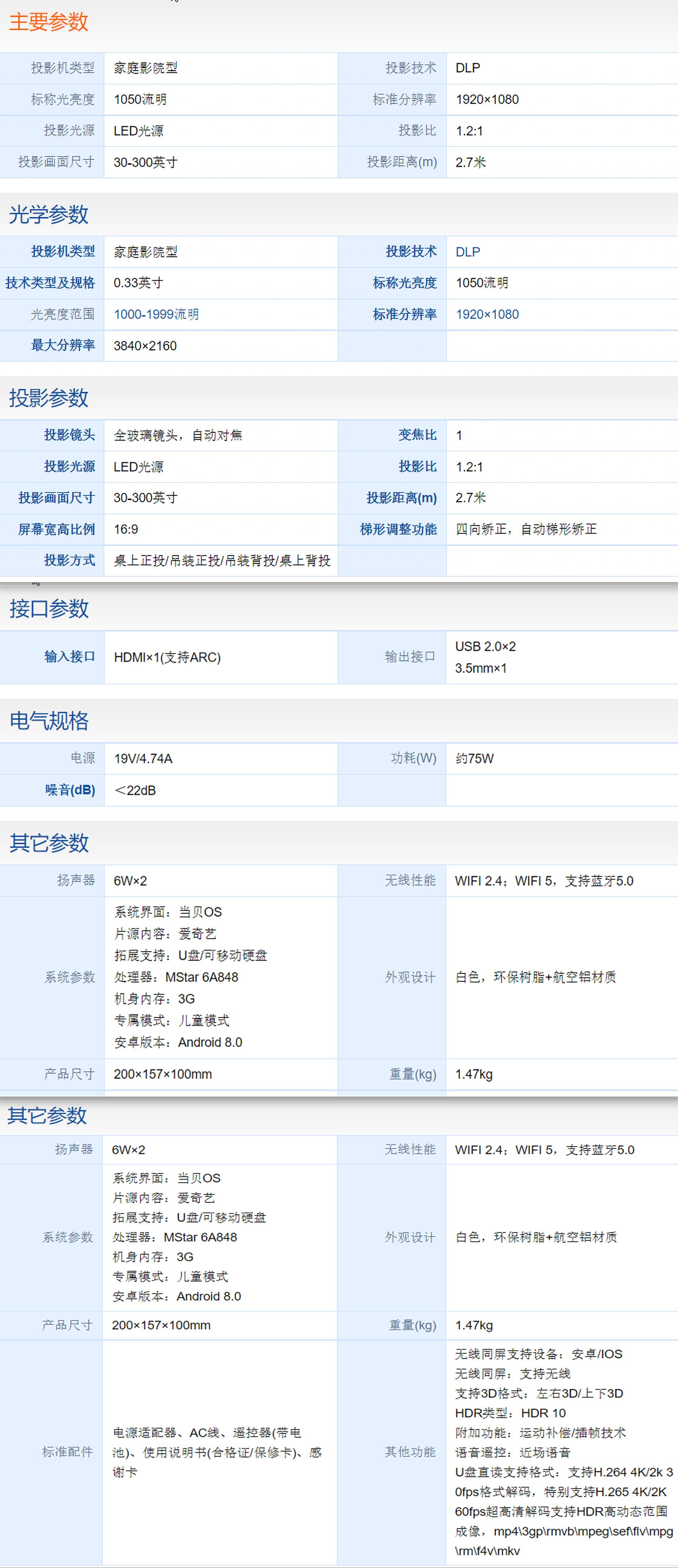Click 30-300英寸 value in 主要参数 table
678x1568 pixels.
146,163
